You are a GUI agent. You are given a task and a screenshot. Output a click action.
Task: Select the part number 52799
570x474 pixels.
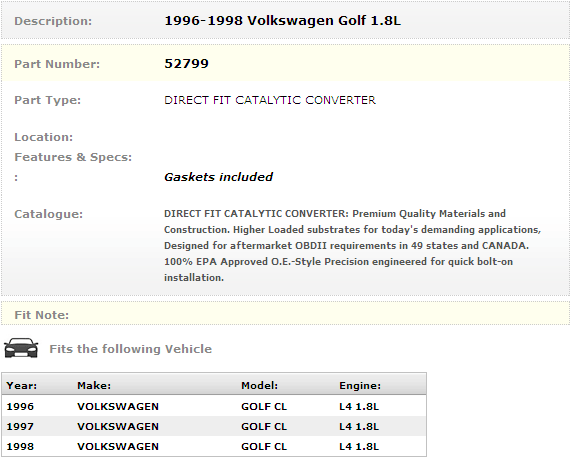[186, 64]
